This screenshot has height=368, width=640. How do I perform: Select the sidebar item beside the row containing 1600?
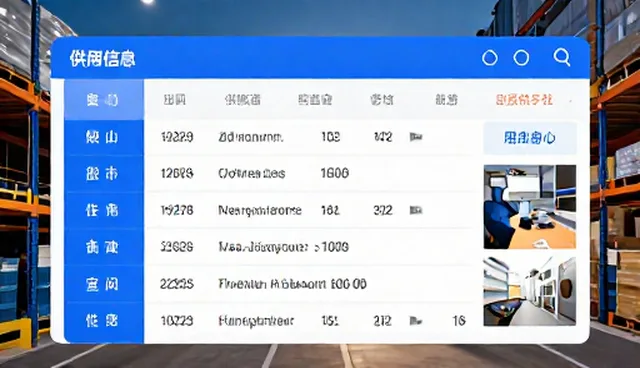pyautogui.click(x=104, y=174)
